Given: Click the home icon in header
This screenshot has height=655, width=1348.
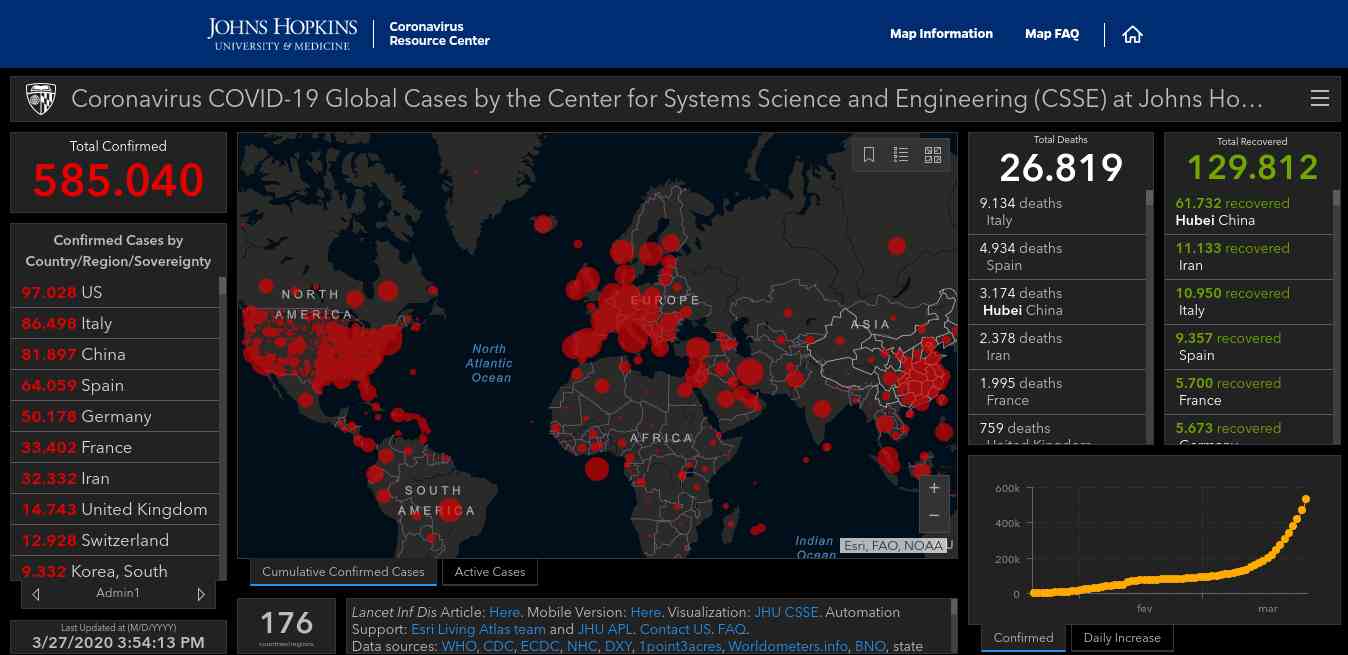Looking at the screenshot, I should pos(1132,35).
